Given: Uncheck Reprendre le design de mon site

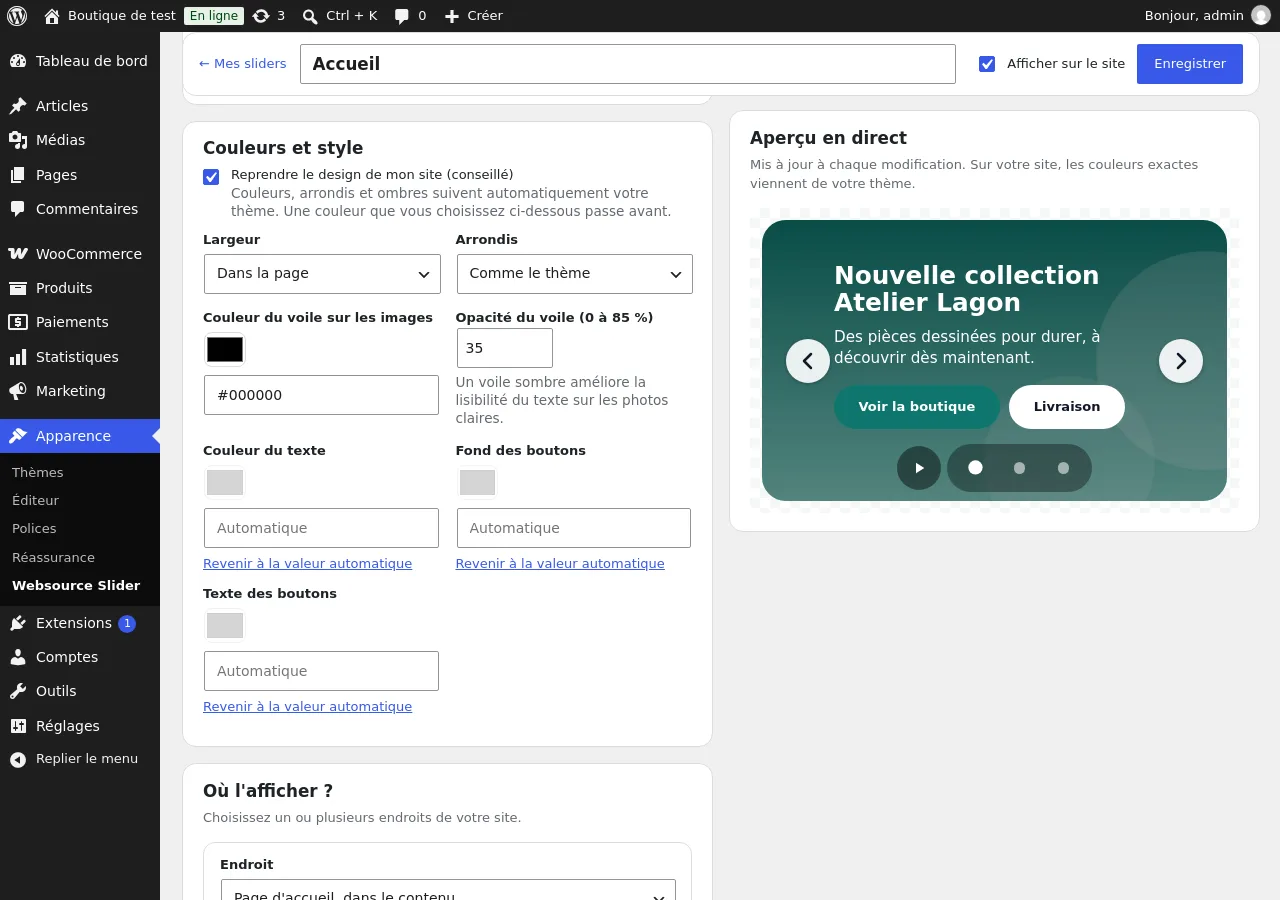Looking at the screenshot, I should (211, 177).
